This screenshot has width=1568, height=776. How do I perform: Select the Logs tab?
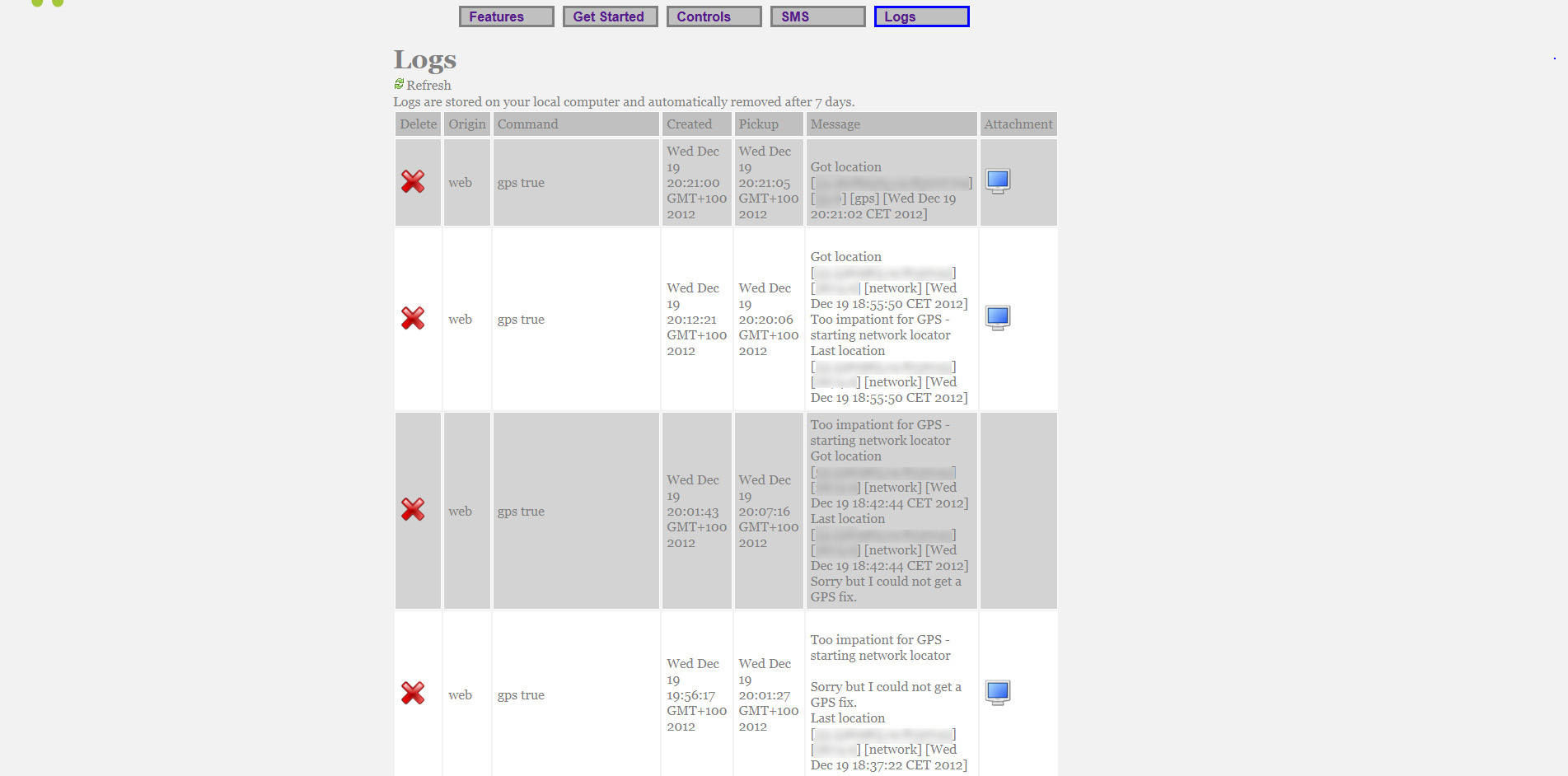921,16
